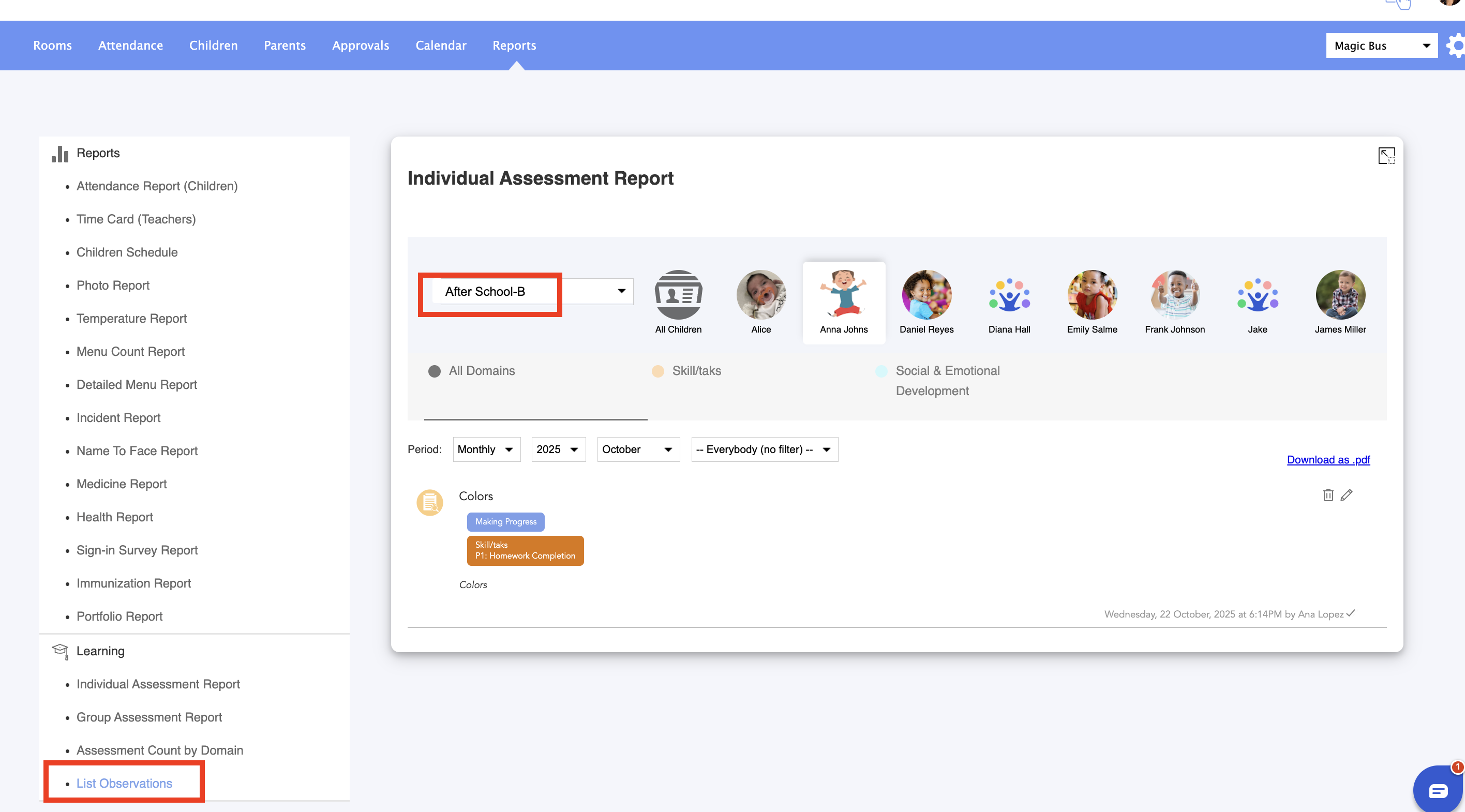
Task: Open the Monthly period dropdown
Action: (486, 449)
